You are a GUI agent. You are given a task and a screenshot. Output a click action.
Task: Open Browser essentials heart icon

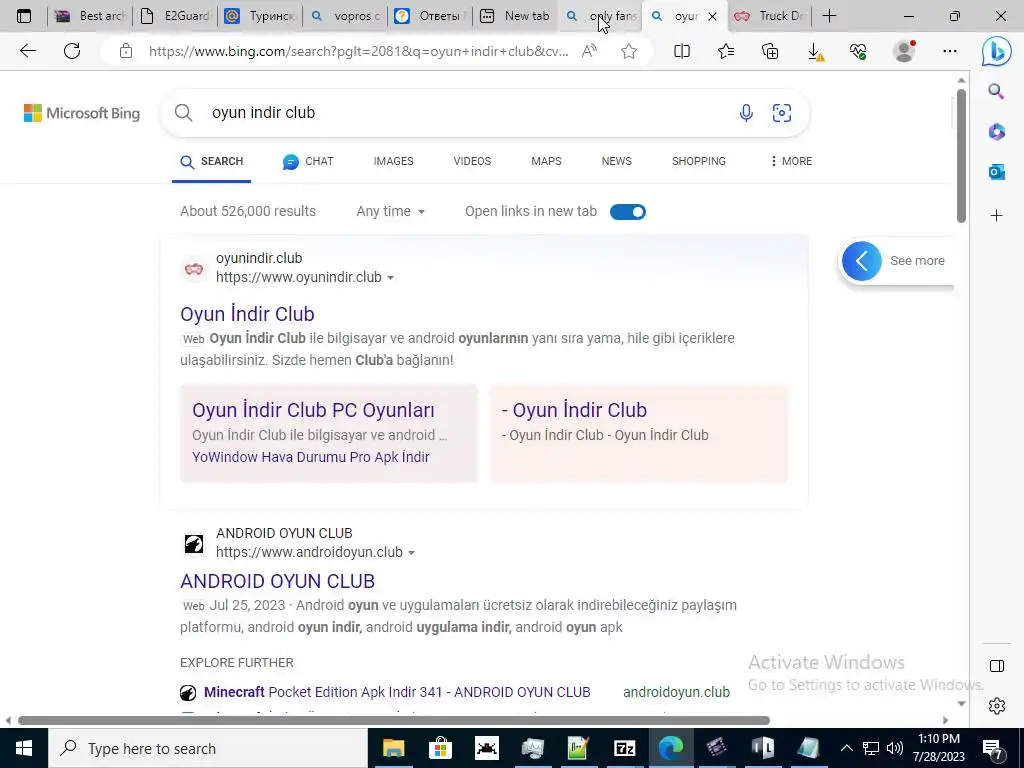point(858,51)
